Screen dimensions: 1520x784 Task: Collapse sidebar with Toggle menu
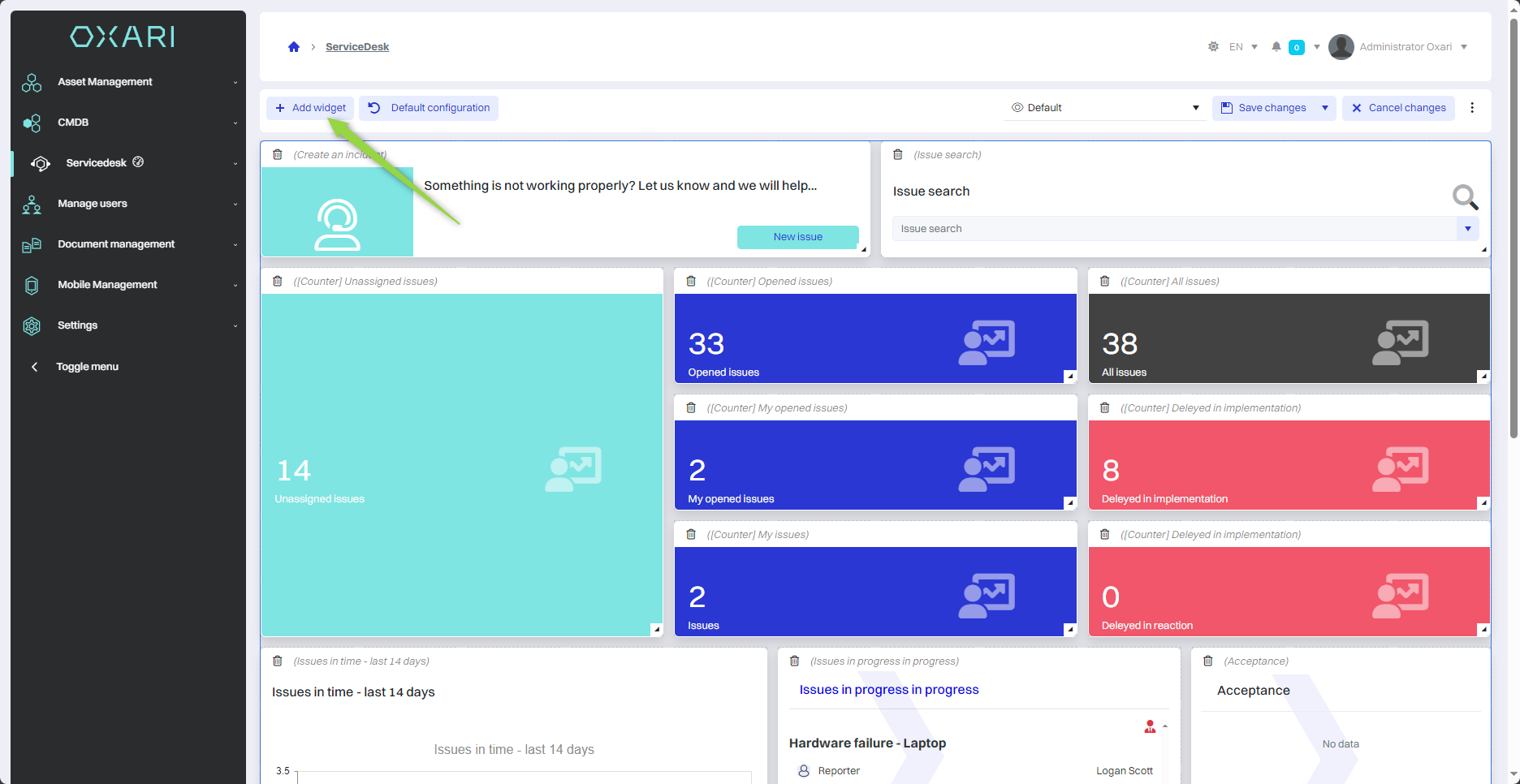[87, 367]
